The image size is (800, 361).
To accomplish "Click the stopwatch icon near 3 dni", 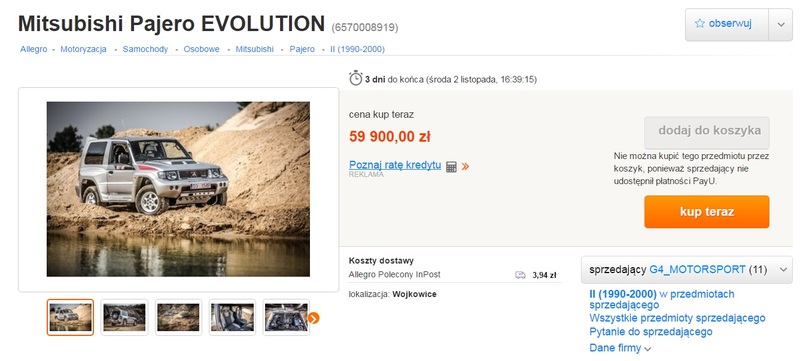I will tap(356, 79).
